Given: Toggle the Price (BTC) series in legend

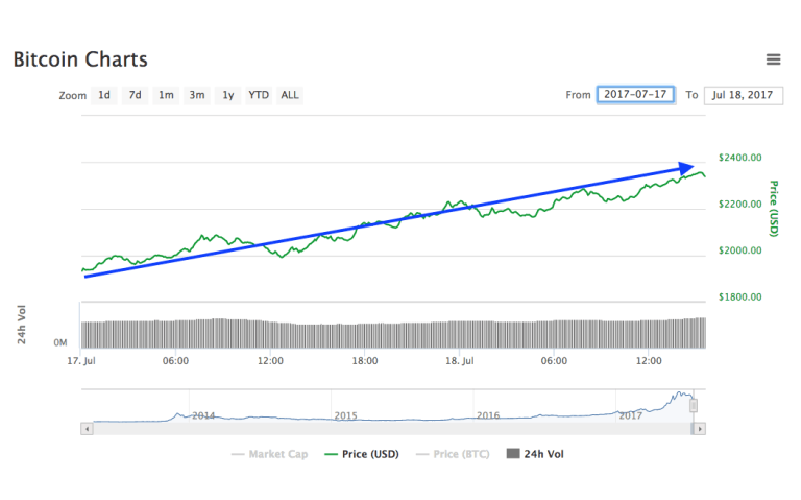Looking at the screenshot, I should coord(453,454).
